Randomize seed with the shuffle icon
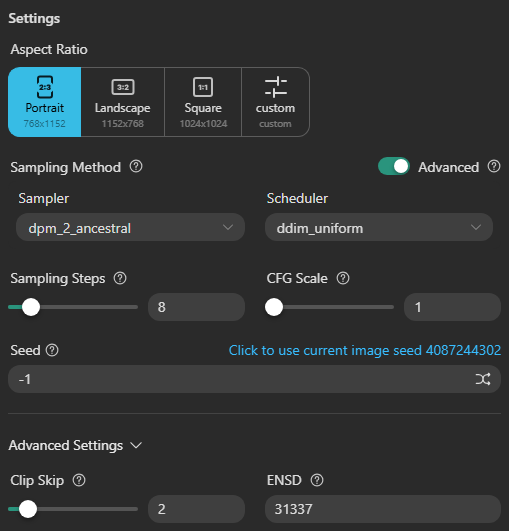This screenshot has height=531, width=509. coord(483,379)
